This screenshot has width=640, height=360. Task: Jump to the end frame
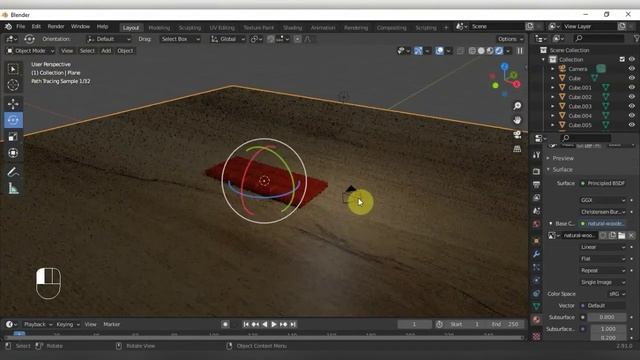(x=293, y=324)
